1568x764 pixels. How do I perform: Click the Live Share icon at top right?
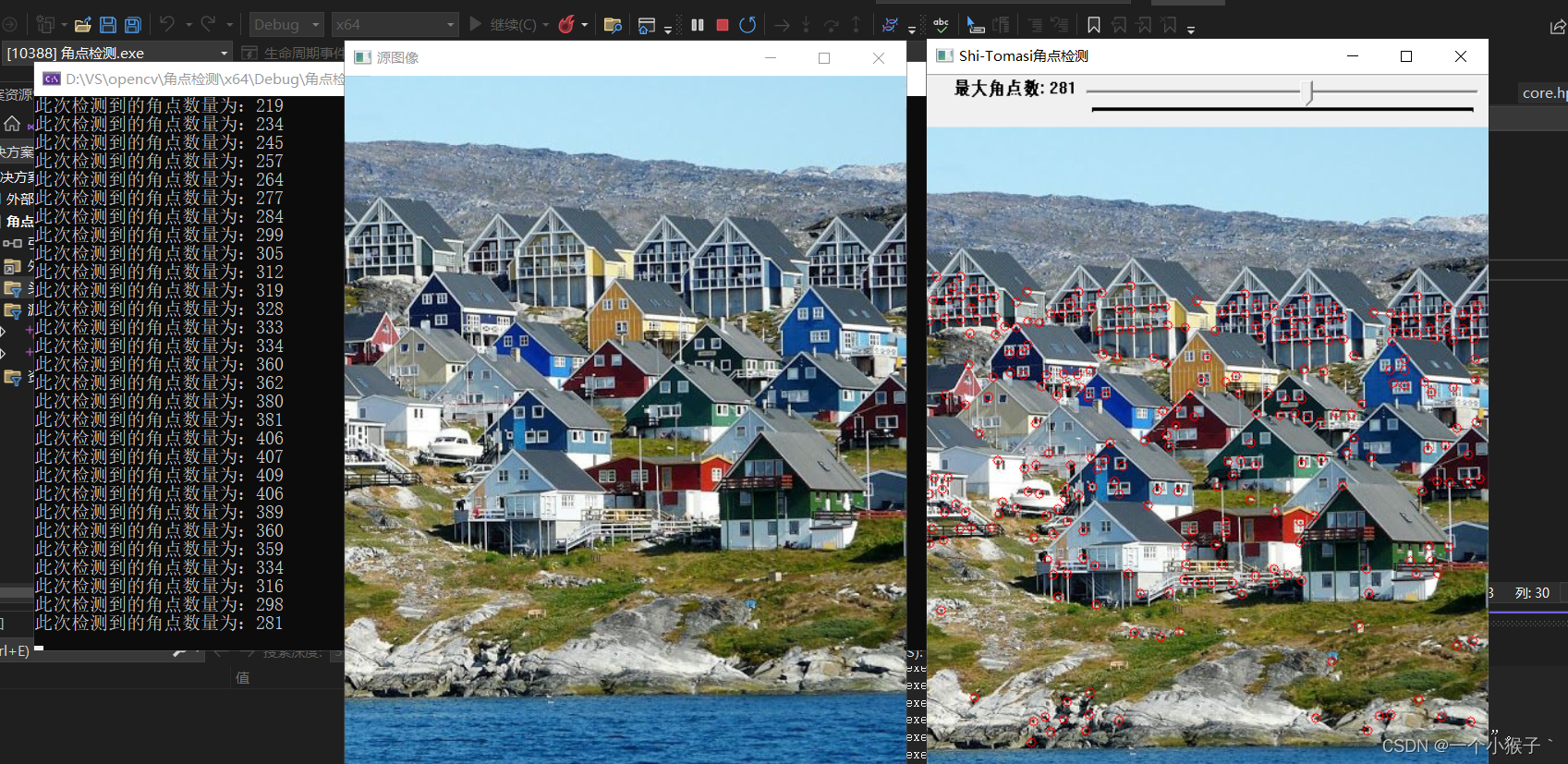(1557, 27)
